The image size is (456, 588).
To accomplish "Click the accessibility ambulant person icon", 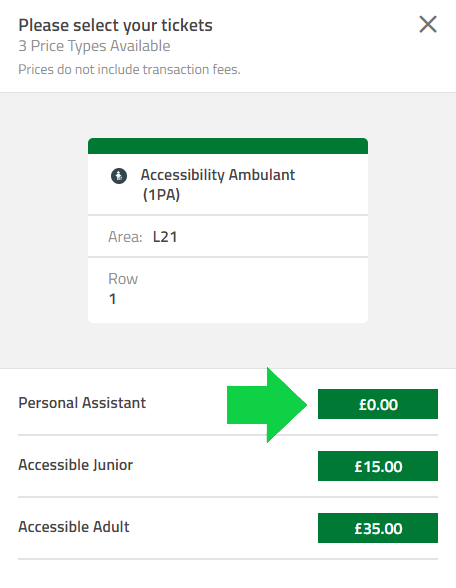I will [119, 176].
